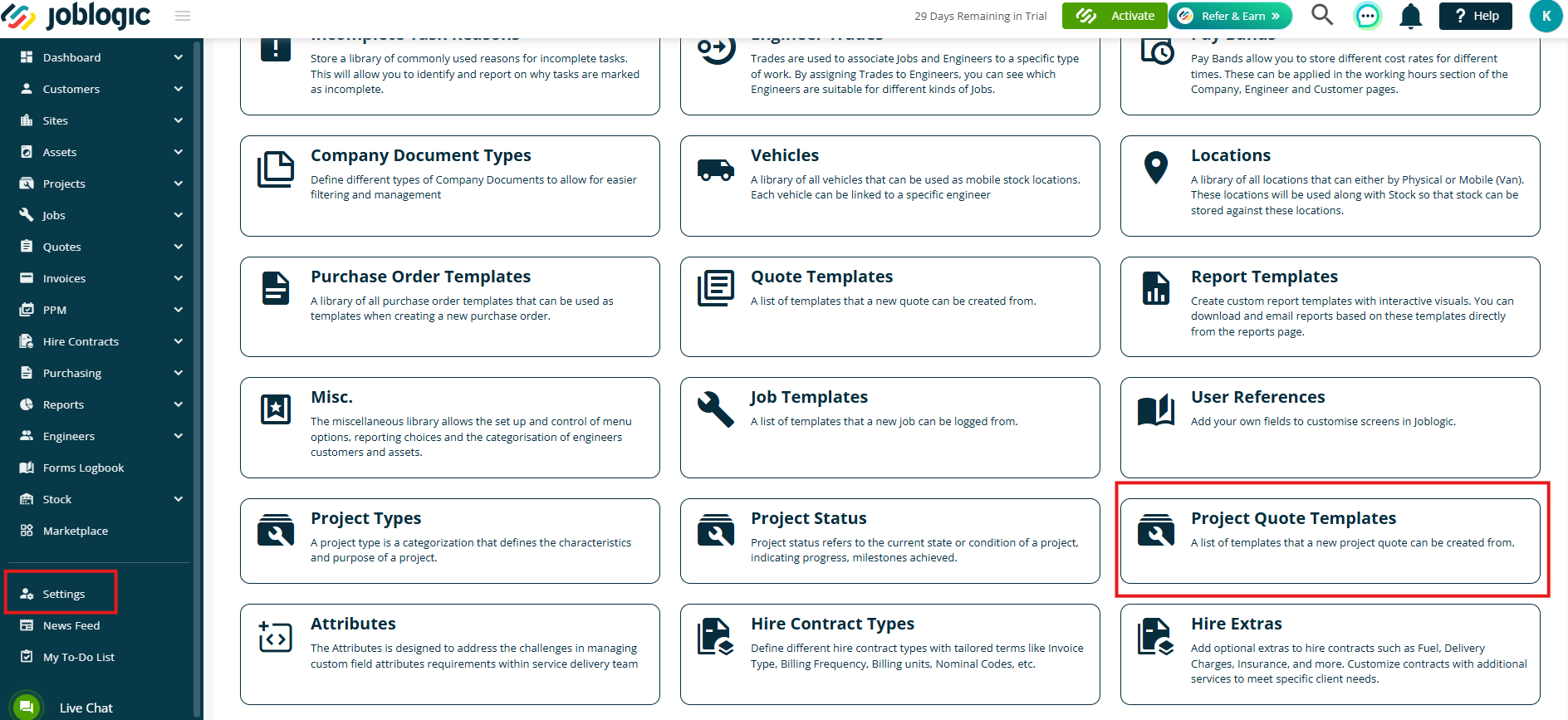The width and height of the screenshot is (1568, 720).
Task: Click the Live Chat green bubble icon
Action: pyautogui.click(x=27, y=707)
